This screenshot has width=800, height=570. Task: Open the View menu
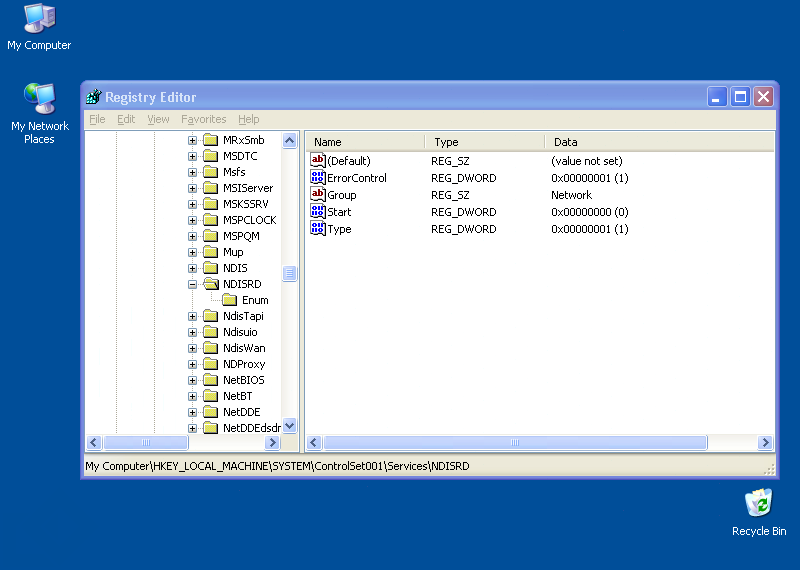point(158,119)
